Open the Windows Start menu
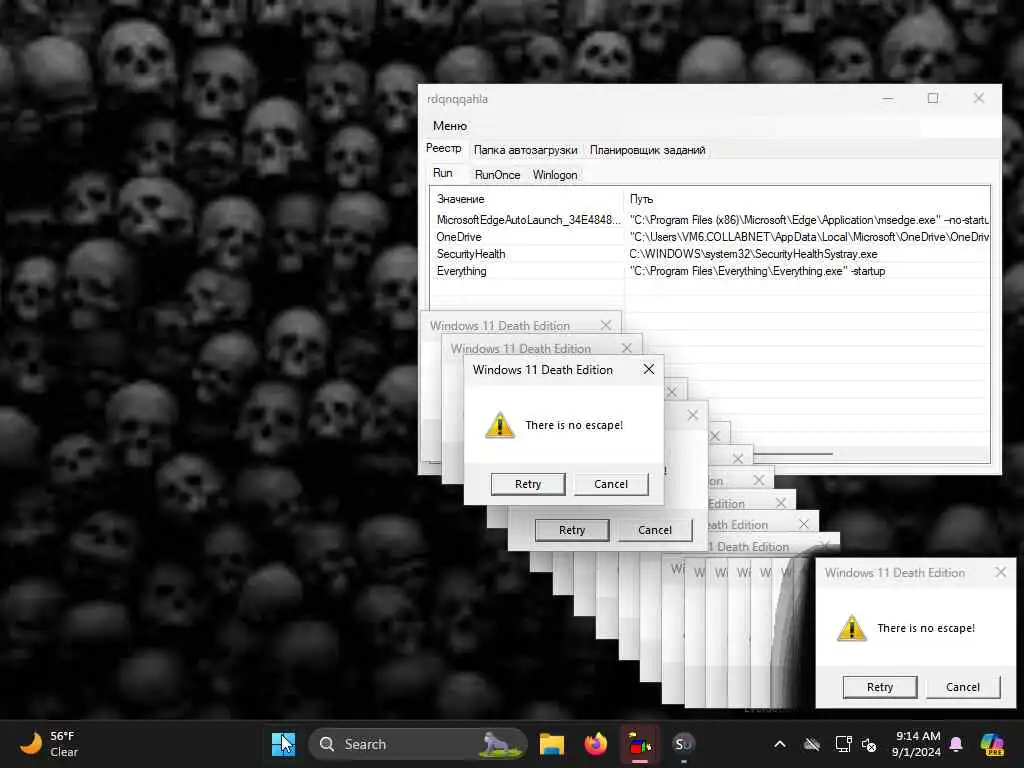1024x768 pixels. pyautogui.click(x=283, y=744)
